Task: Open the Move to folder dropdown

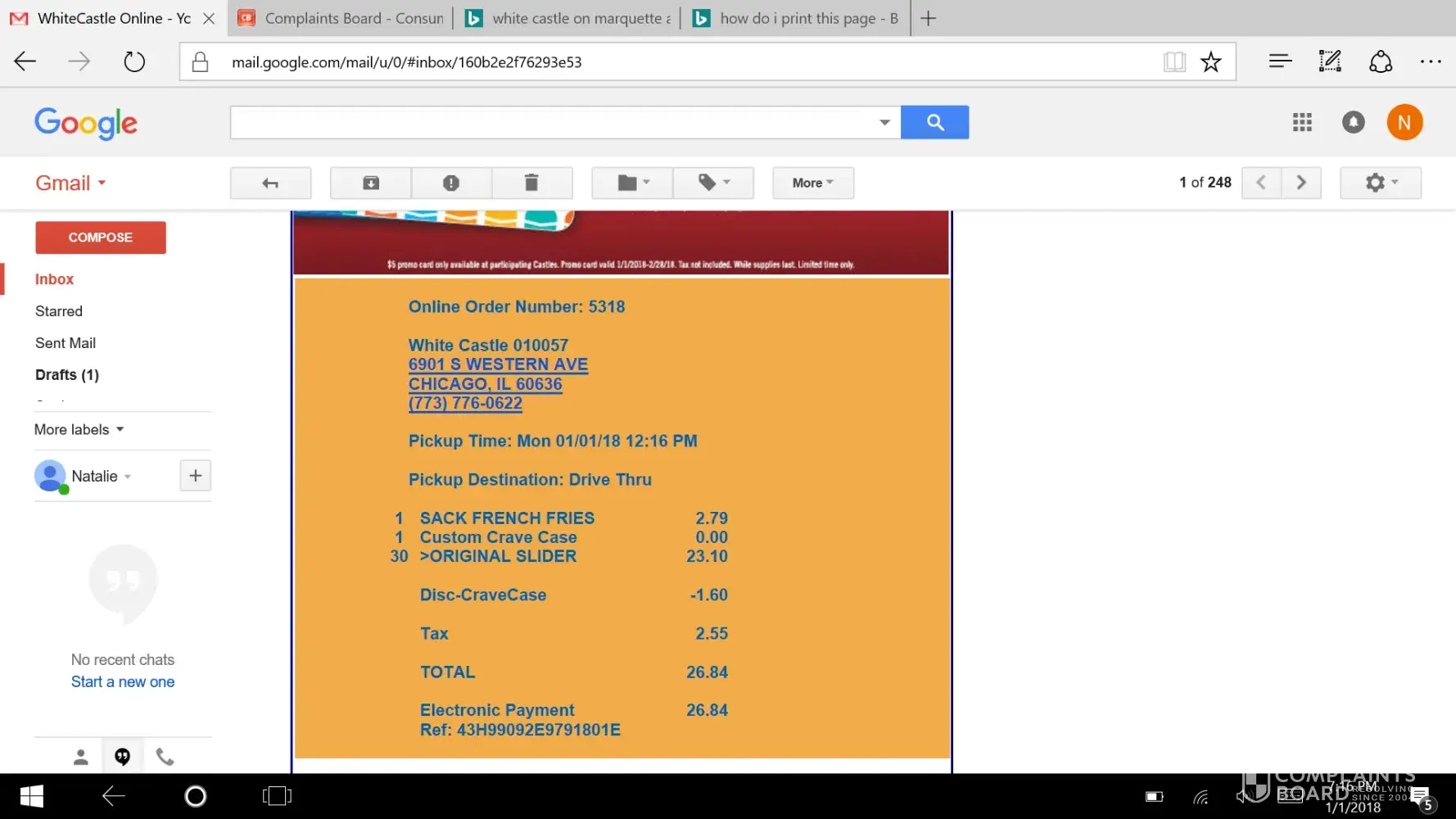Action: coord(633,183)
